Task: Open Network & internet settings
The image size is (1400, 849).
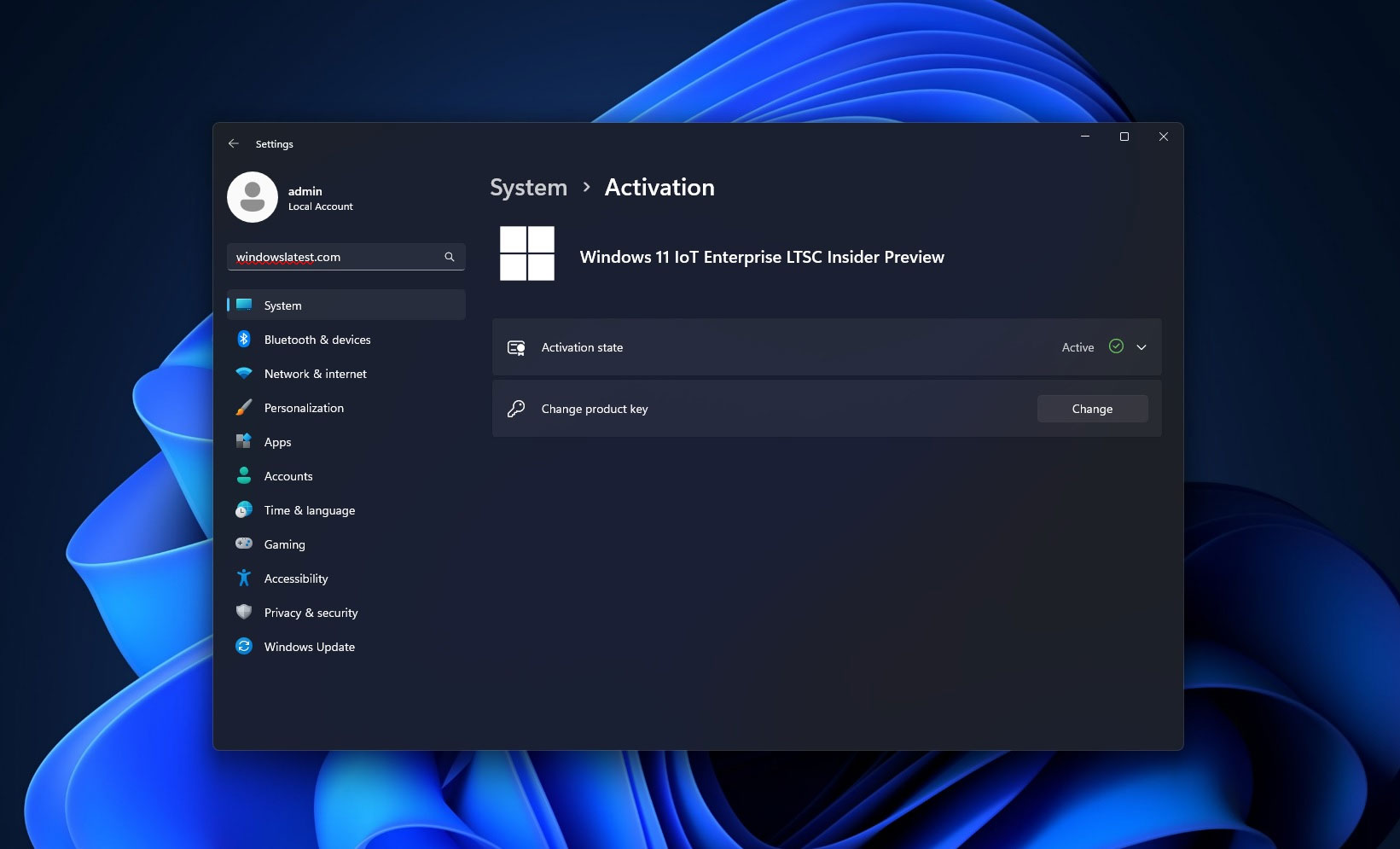Action: coord(315,374)
